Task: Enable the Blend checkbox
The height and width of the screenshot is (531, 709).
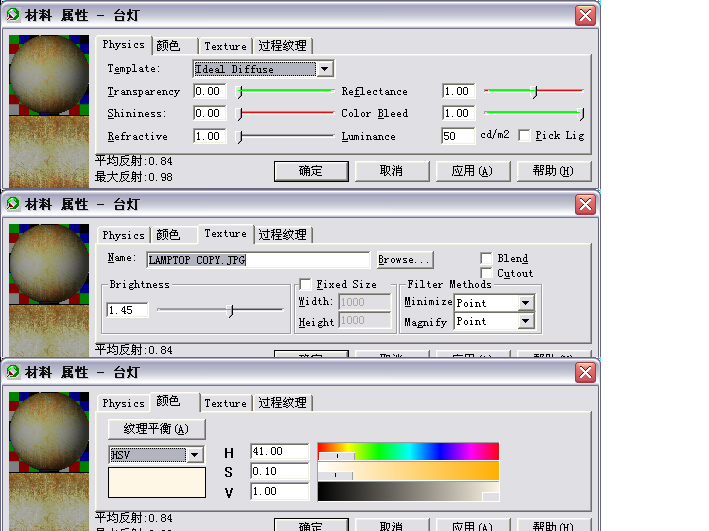Action: click(486, 258)
